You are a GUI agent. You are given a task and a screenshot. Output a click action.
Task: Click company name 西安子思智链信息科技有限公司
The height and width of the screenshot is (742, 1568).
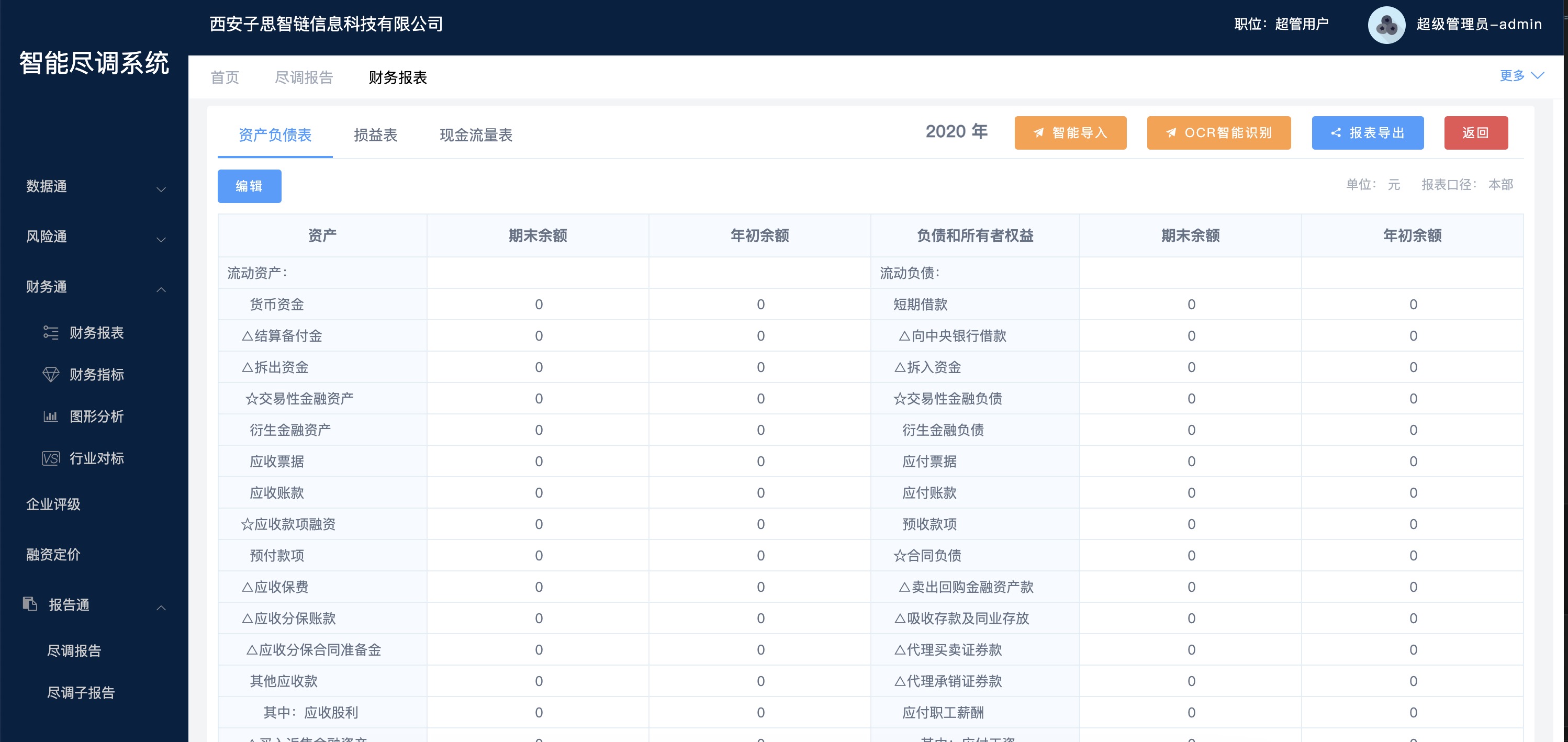point(326,24)
